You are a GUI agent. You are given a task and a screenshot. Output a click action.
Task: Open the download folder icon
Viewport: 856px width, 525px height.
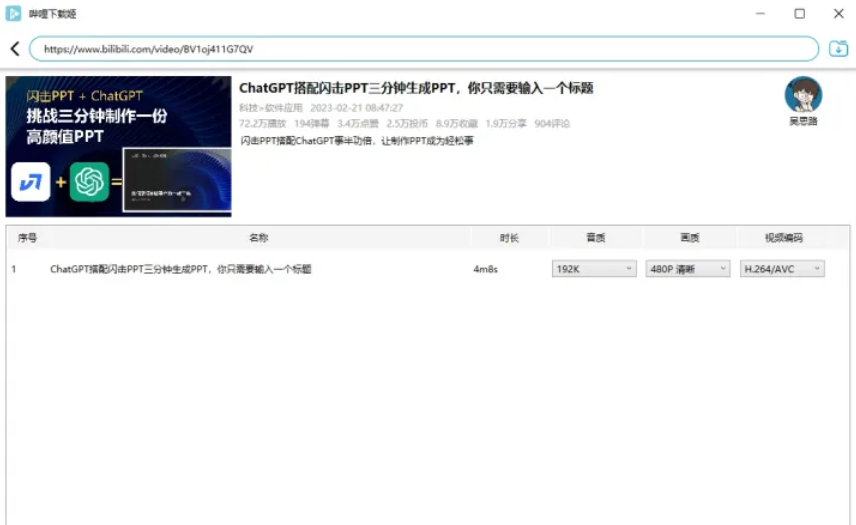[838, 49]
